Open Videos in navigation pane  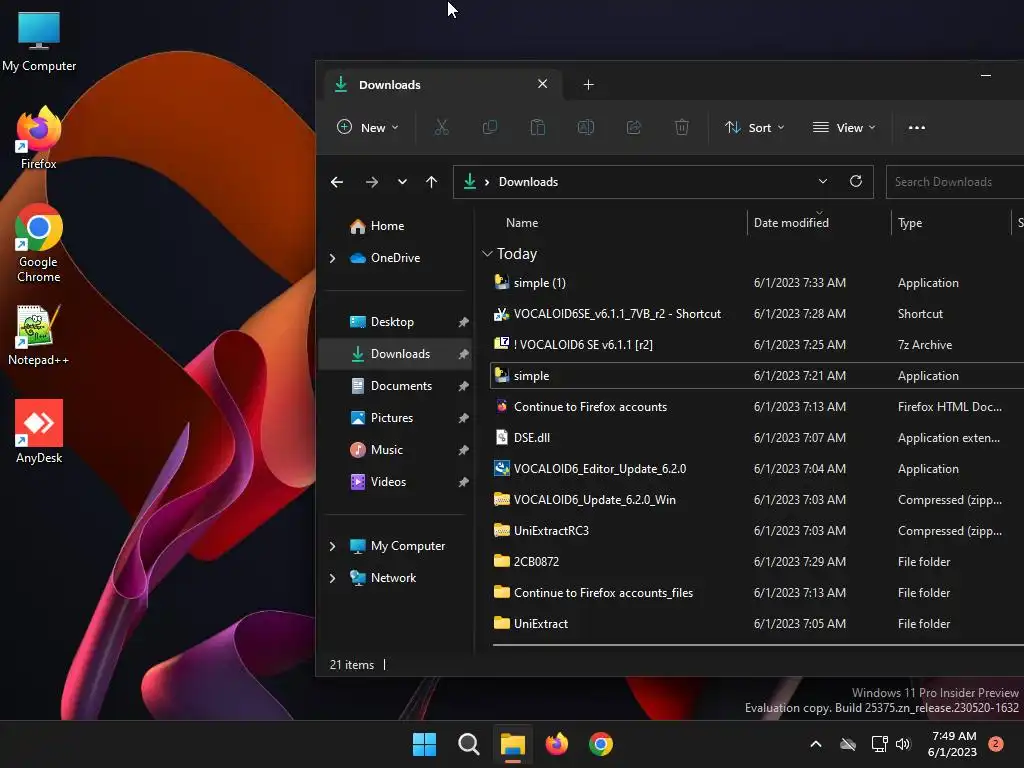pyautogui.click(x=388, y=482)
